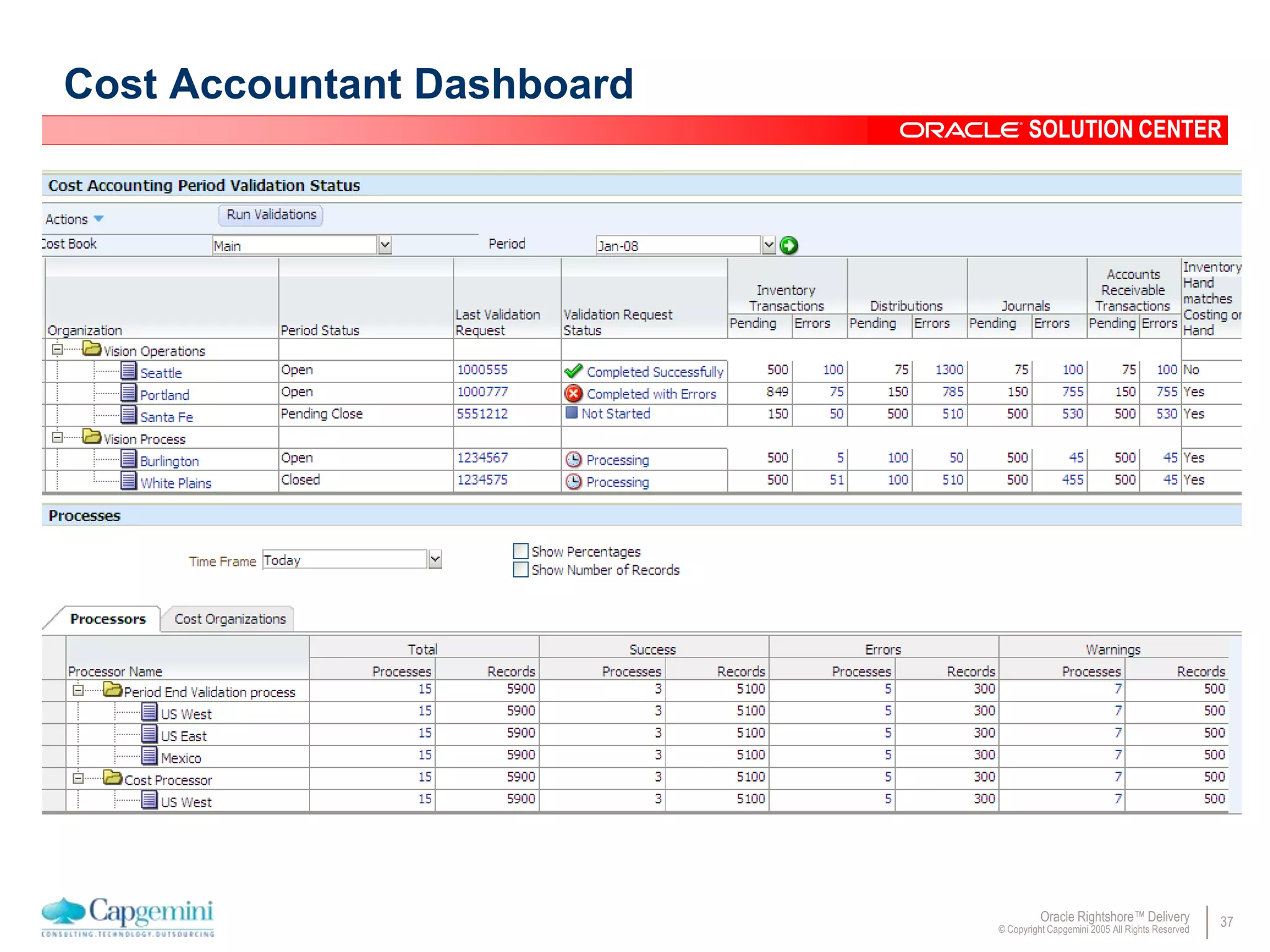
Task: Open the Burlington organization link
Action: pyautogui.click(x=169, y=461)
